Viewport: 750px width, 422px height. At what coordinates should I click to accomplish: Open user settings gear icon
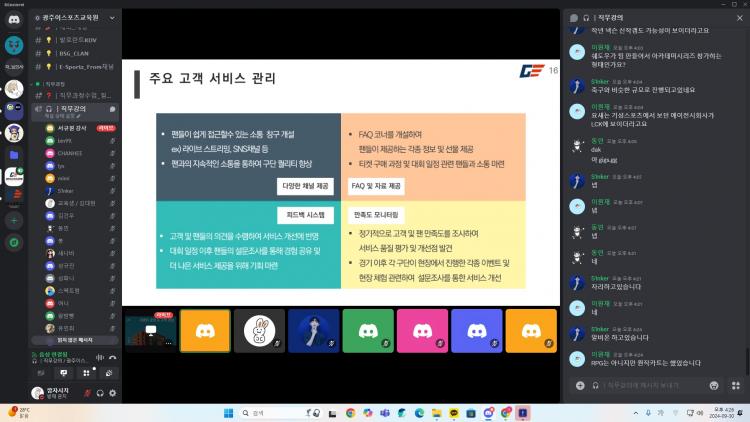pos(112,393)
